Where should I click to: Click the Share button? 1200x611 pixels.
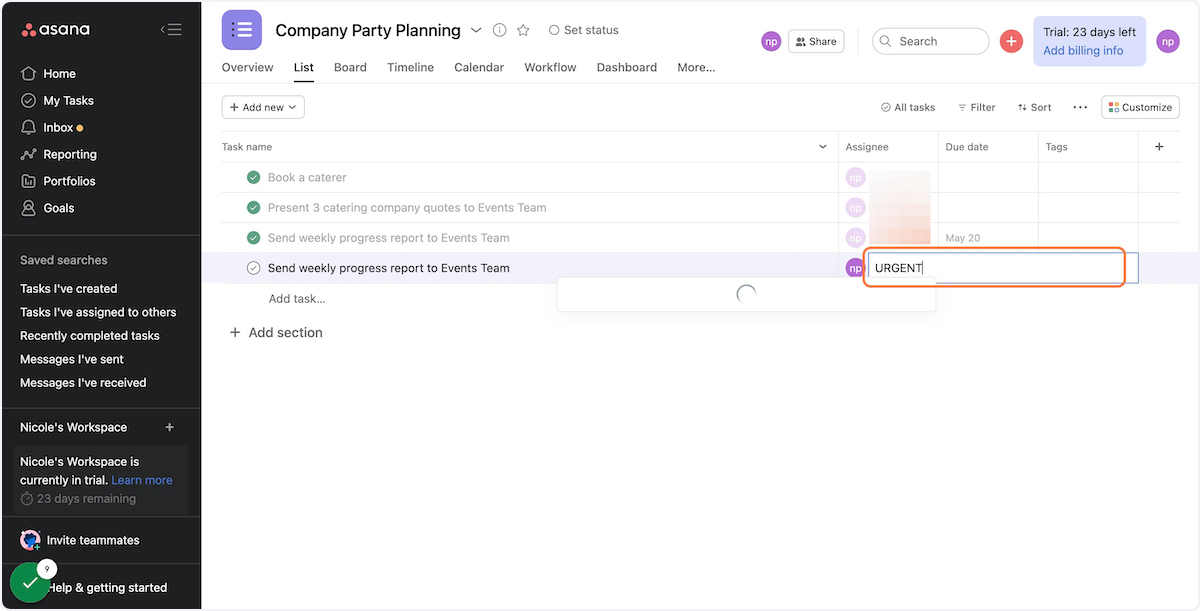[x=816, y=41]
